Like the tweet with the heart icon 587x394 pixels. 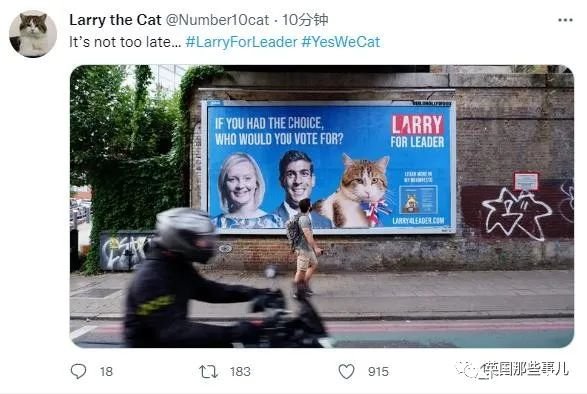346,372
